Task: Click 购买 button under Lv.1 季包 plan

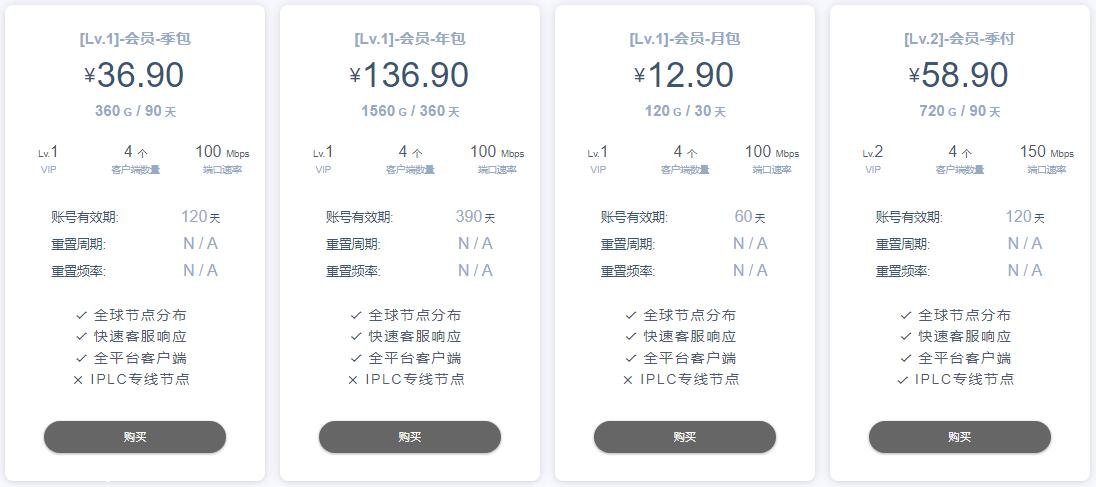Action: 135,437
